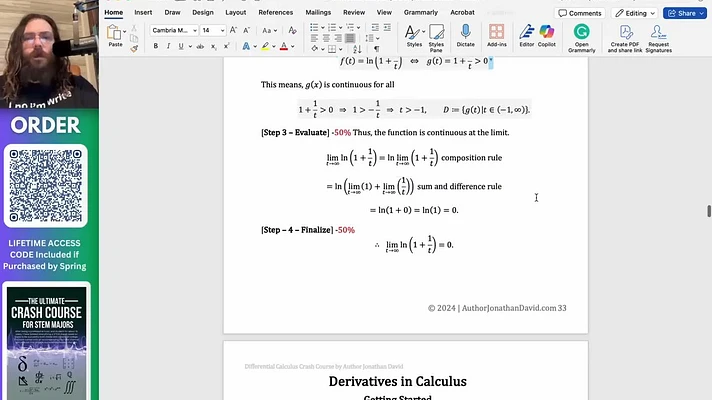Increase paragraph indent
712x400 pixels.
pyautogui.click(x=387, y=28)
